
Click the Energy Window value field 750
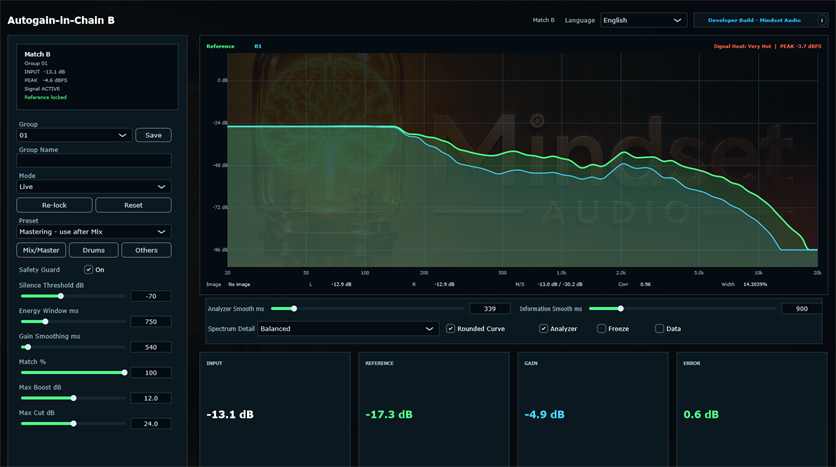[x=151, y=322]
